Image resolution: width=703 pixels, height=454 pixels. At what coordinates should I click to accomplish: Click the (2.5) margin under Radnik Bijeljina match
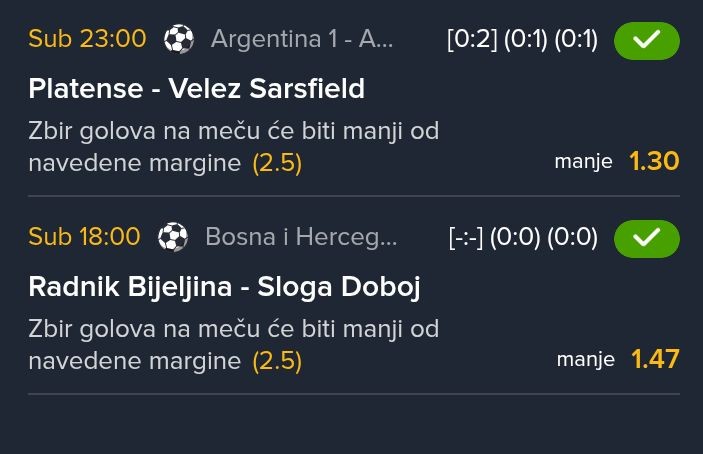277,361
